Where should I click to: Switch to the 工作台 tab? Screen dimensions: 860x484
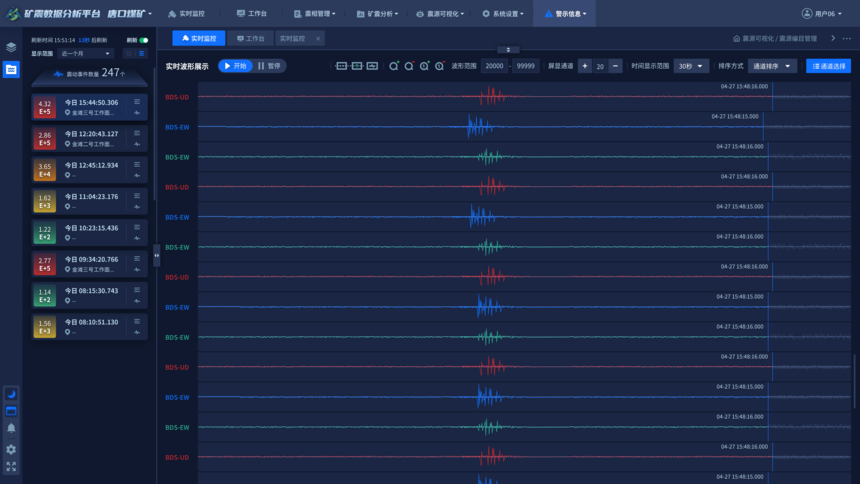250,39
